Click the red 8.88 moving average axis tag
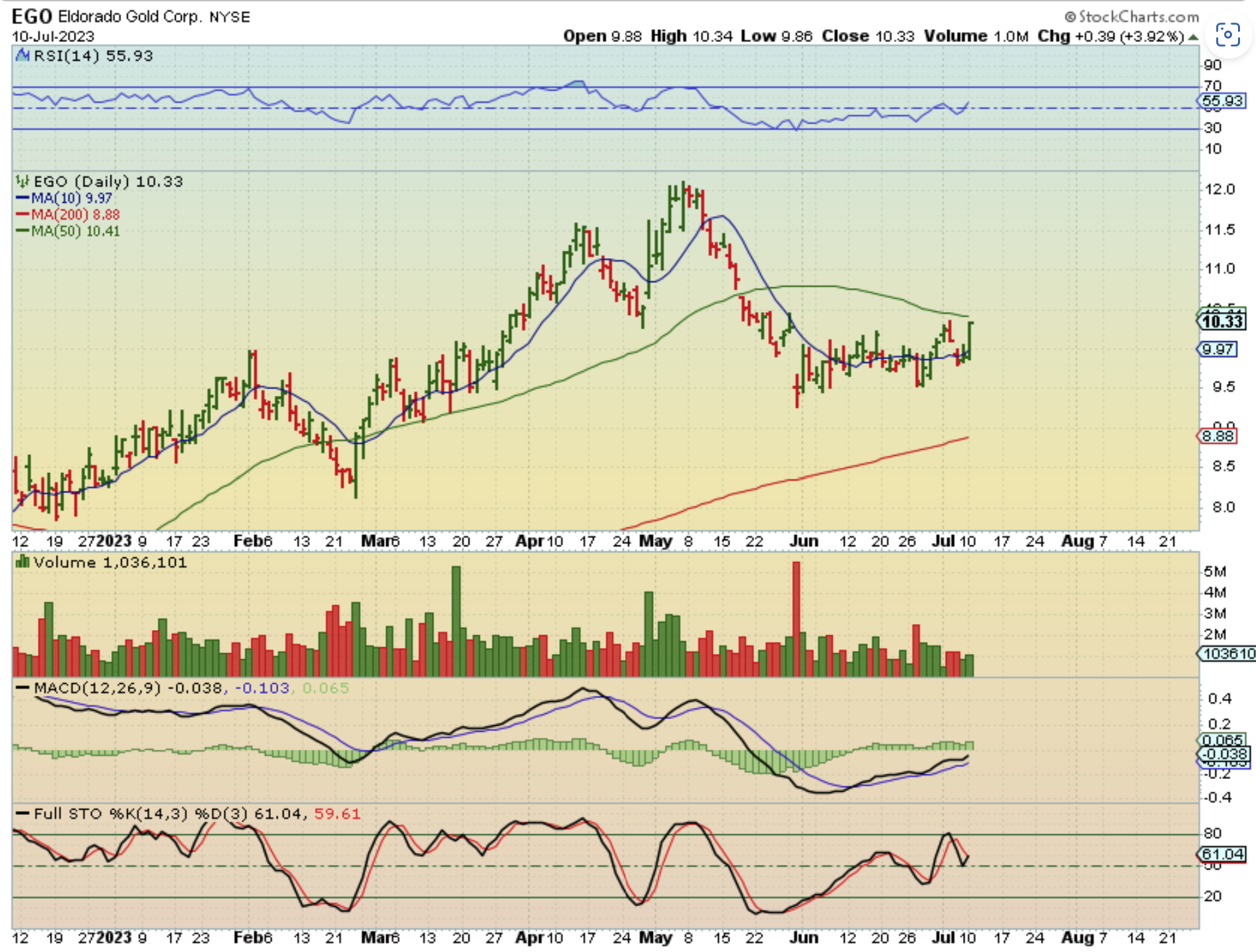Screen dimensions: 1256x952 1218,436
